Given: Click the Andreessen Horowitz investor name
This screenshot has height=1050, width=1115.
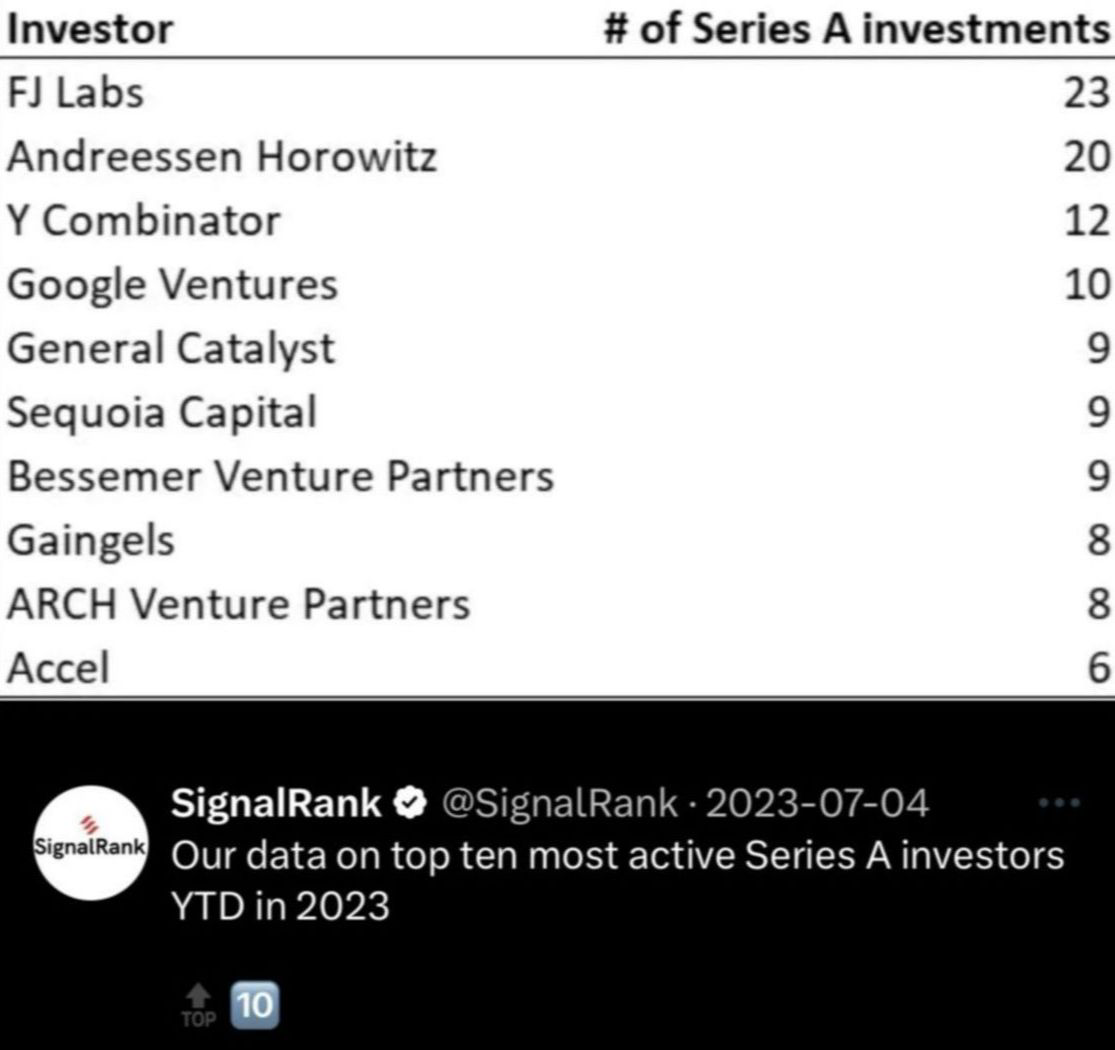Looking at the screenshot, I should click(222, 156).
